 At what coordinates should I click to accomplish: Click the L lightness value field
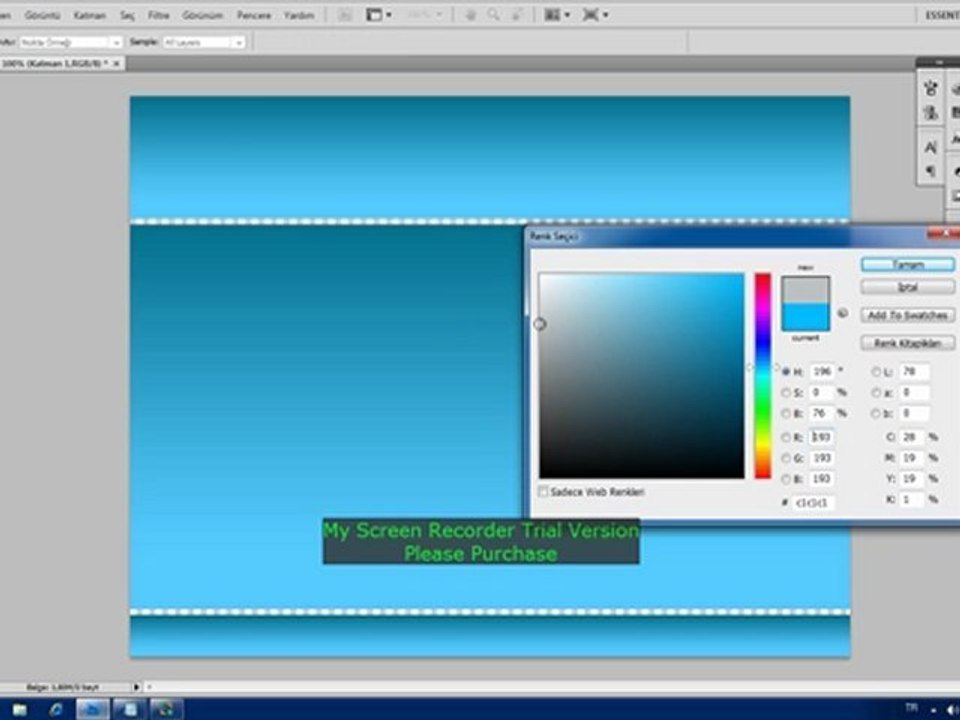(914, 372)
